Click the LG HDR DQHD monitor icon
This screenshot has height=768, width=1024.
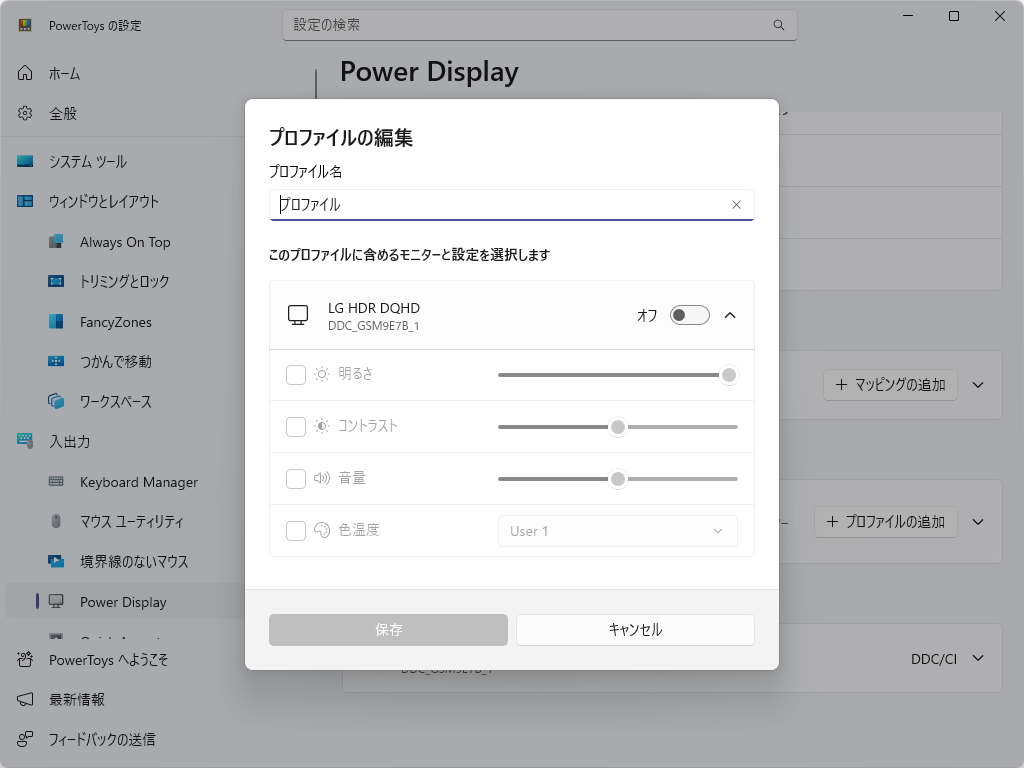pyautogui.click(x=298, y=315)
